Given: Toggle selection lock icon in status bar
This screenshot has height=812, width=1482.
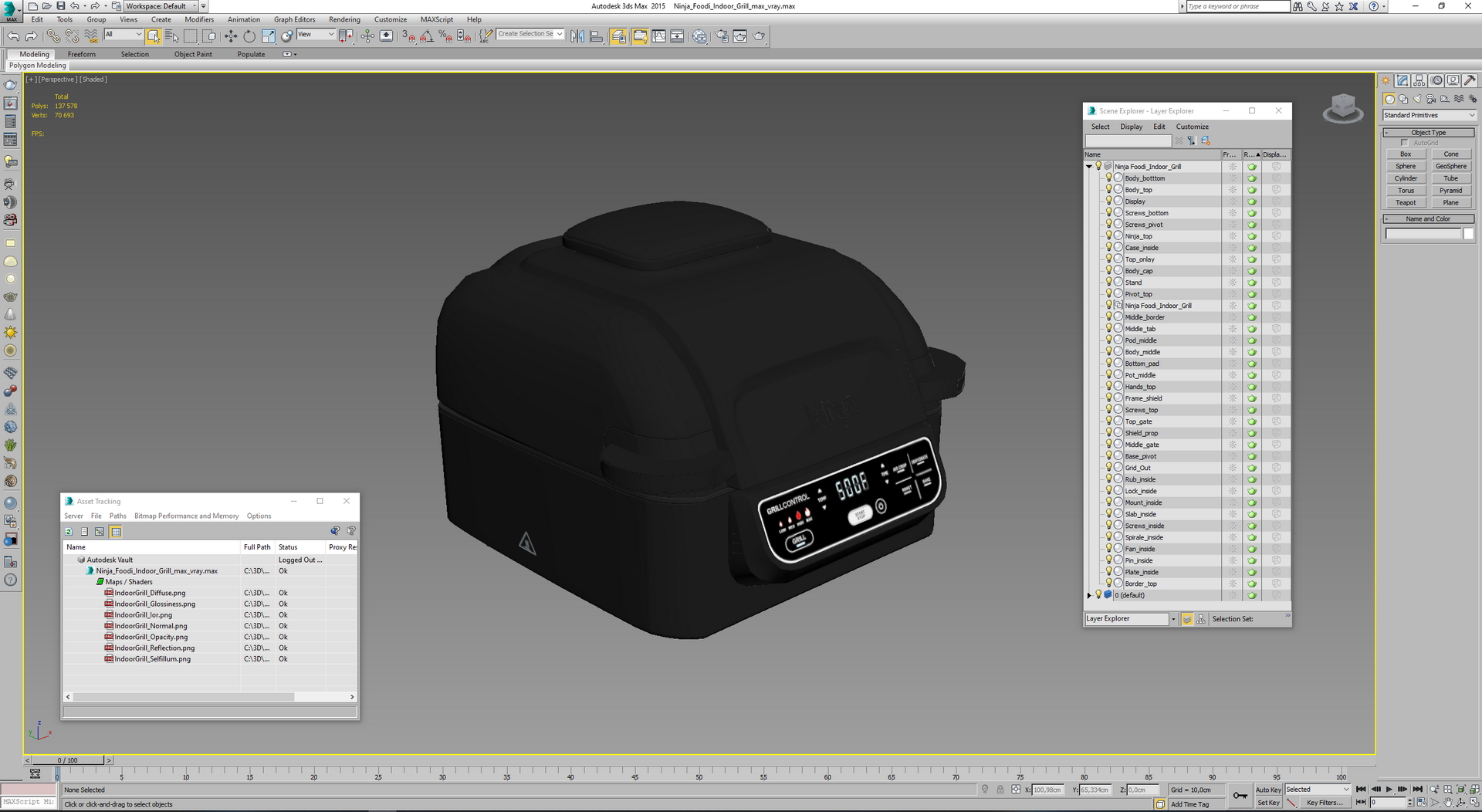Looking at the screenshot, I should click(x=1000, y=790).
